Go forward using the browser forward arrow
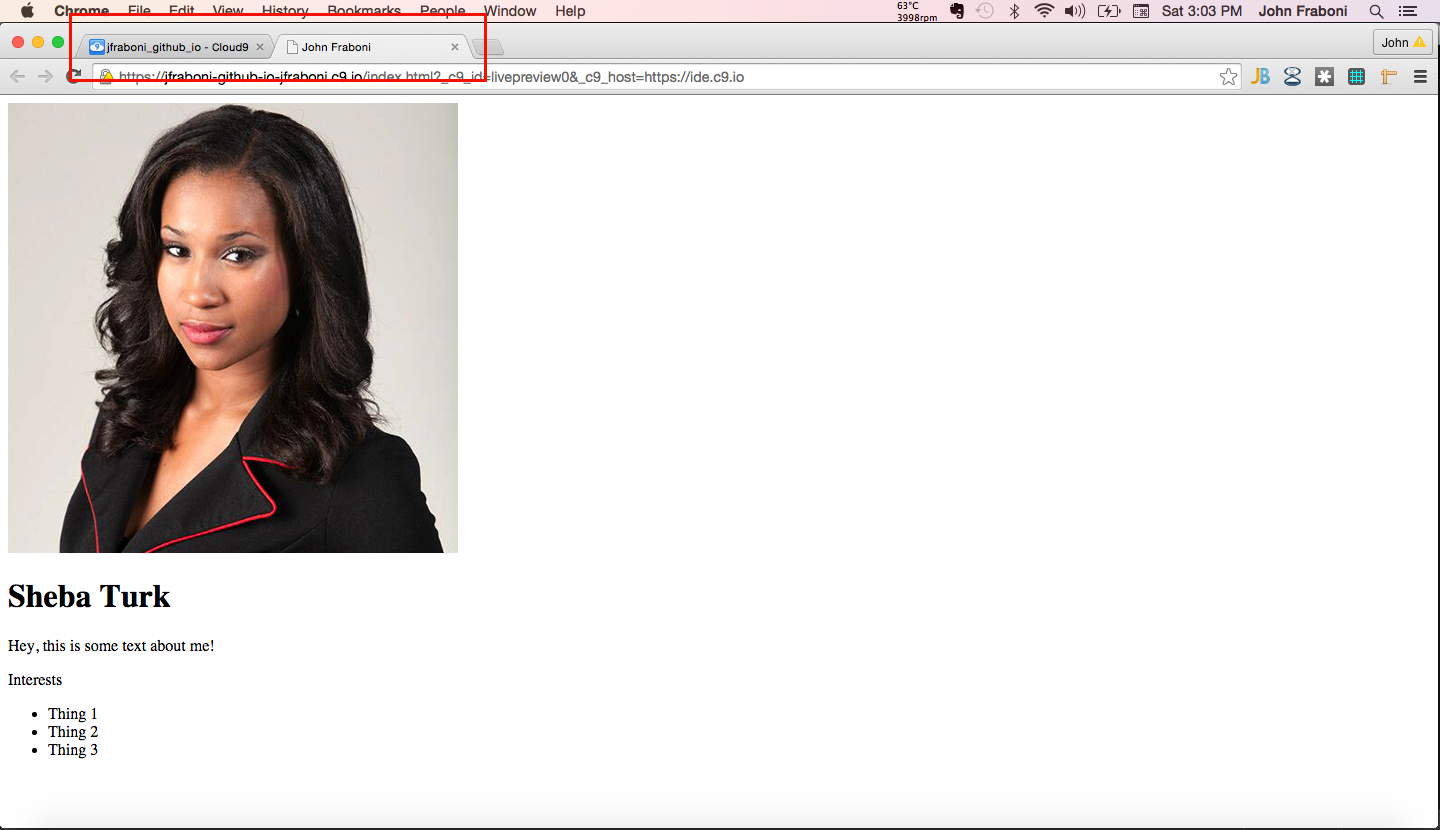Viewport: 1440px width, 830px height. (45, 77)
